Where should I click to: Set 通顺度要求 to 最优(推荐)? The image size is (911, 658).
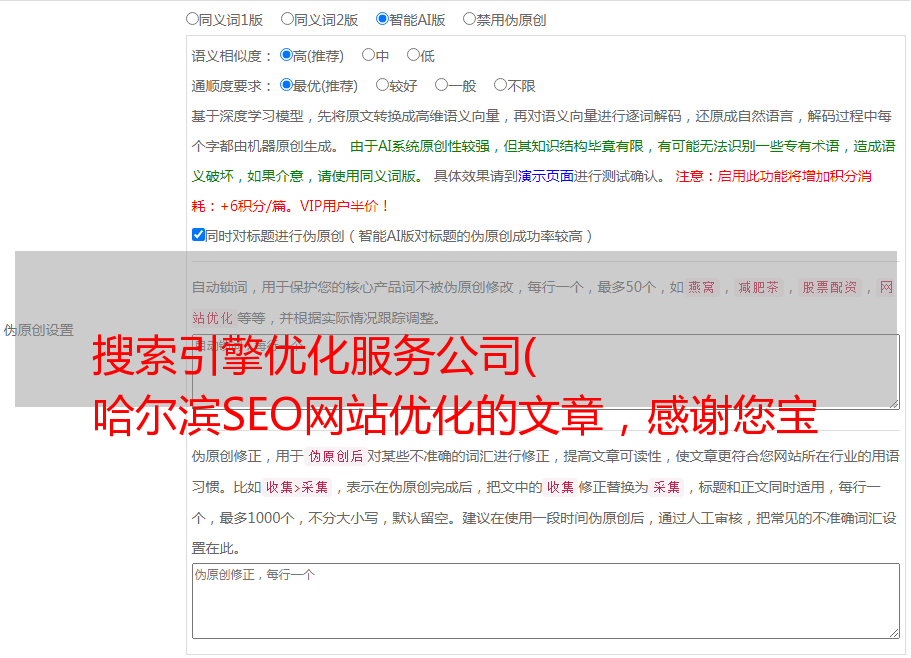click(x=287, y=86)
